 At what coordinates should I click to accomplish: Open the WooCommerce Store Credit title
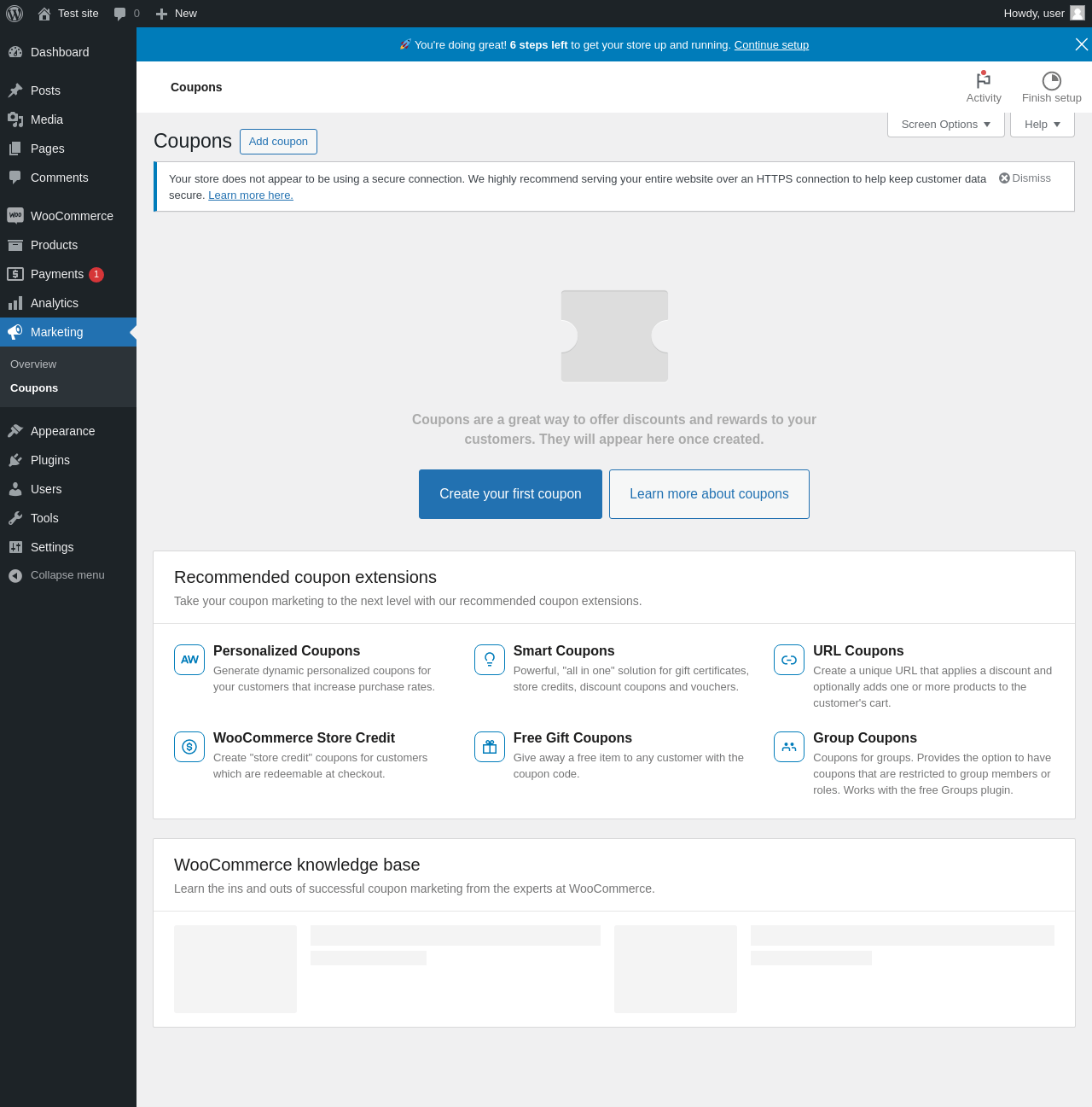304,738
